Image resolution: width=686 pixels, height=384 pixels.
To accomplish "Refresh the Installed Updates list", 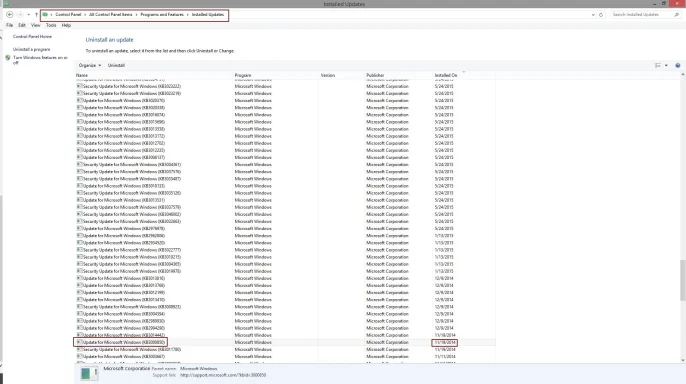I will point(601,15).
